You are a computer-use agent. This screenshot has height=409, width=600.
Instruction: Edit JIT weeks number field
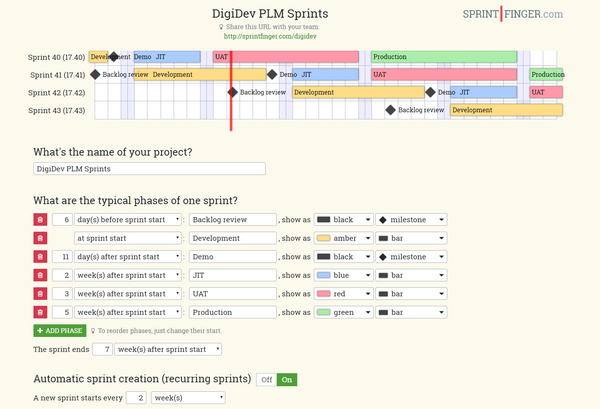coord(62,275)
